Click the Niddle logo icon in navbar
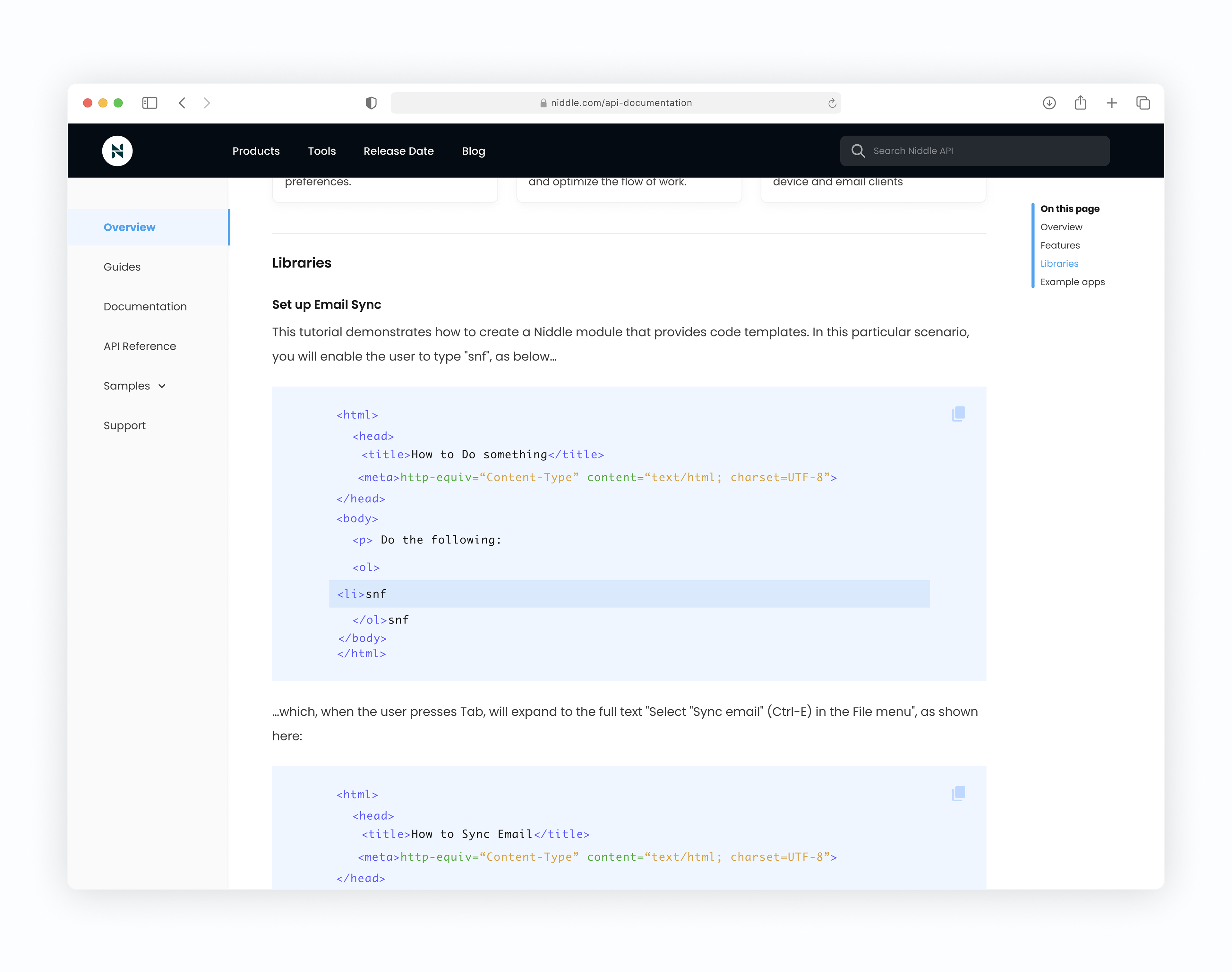 coord(118,151)
